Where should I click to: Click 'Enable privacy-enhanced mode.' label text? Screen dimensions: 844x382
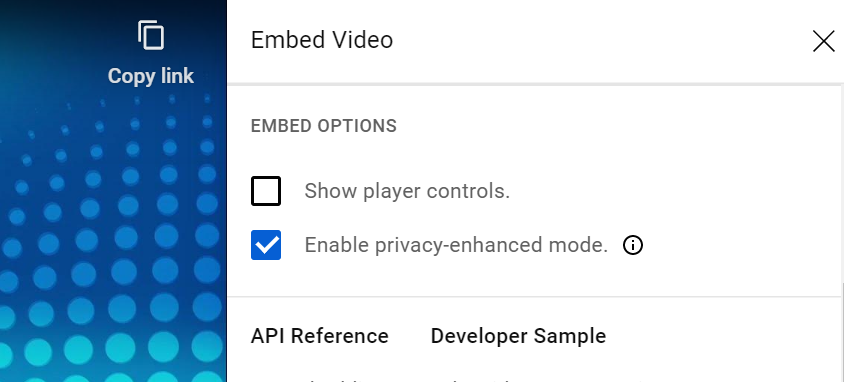[456, 245]
